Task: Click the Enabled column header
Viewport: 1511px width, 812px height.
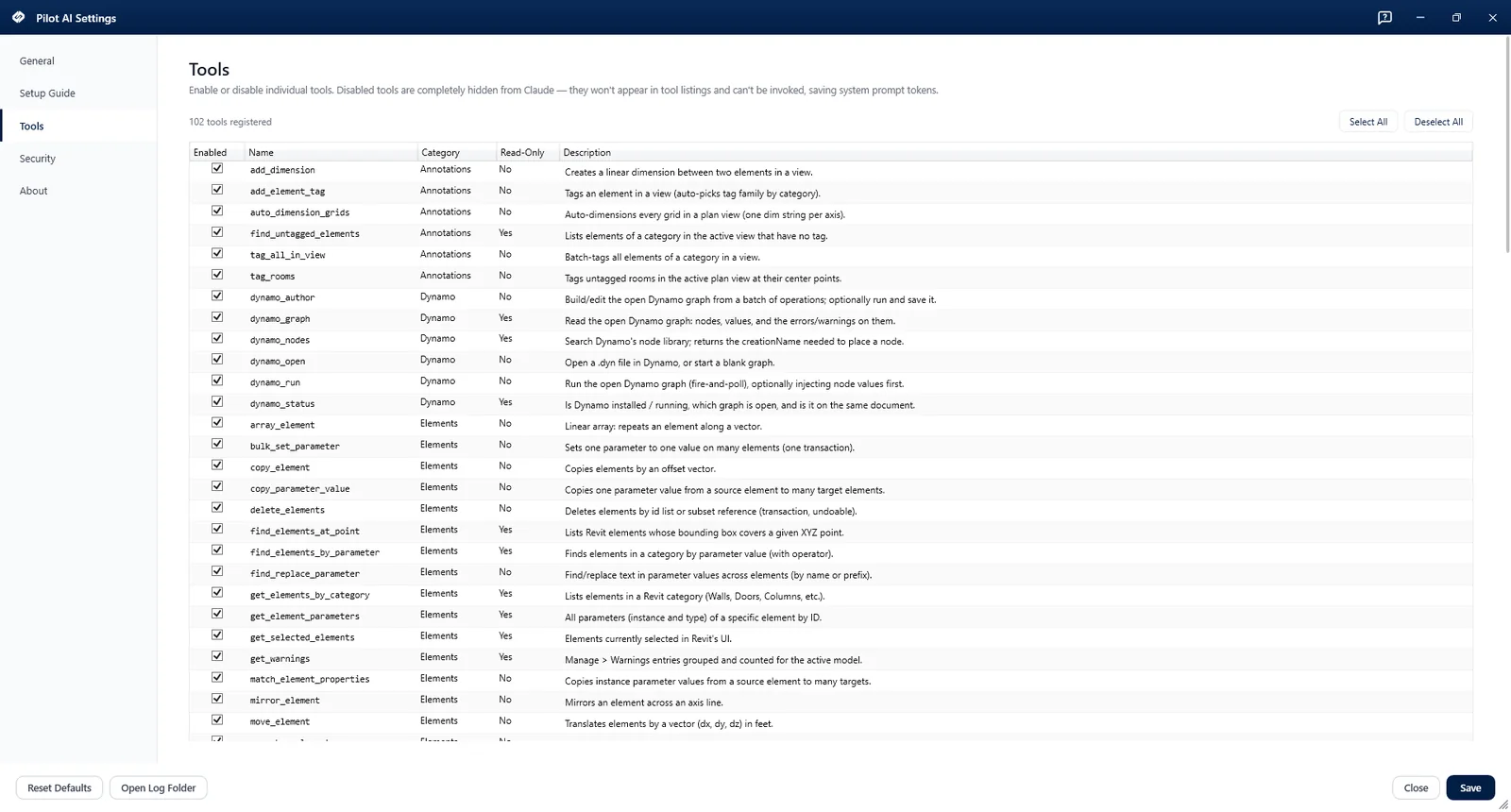Action: pyautogui.click(x=216, y=152)
